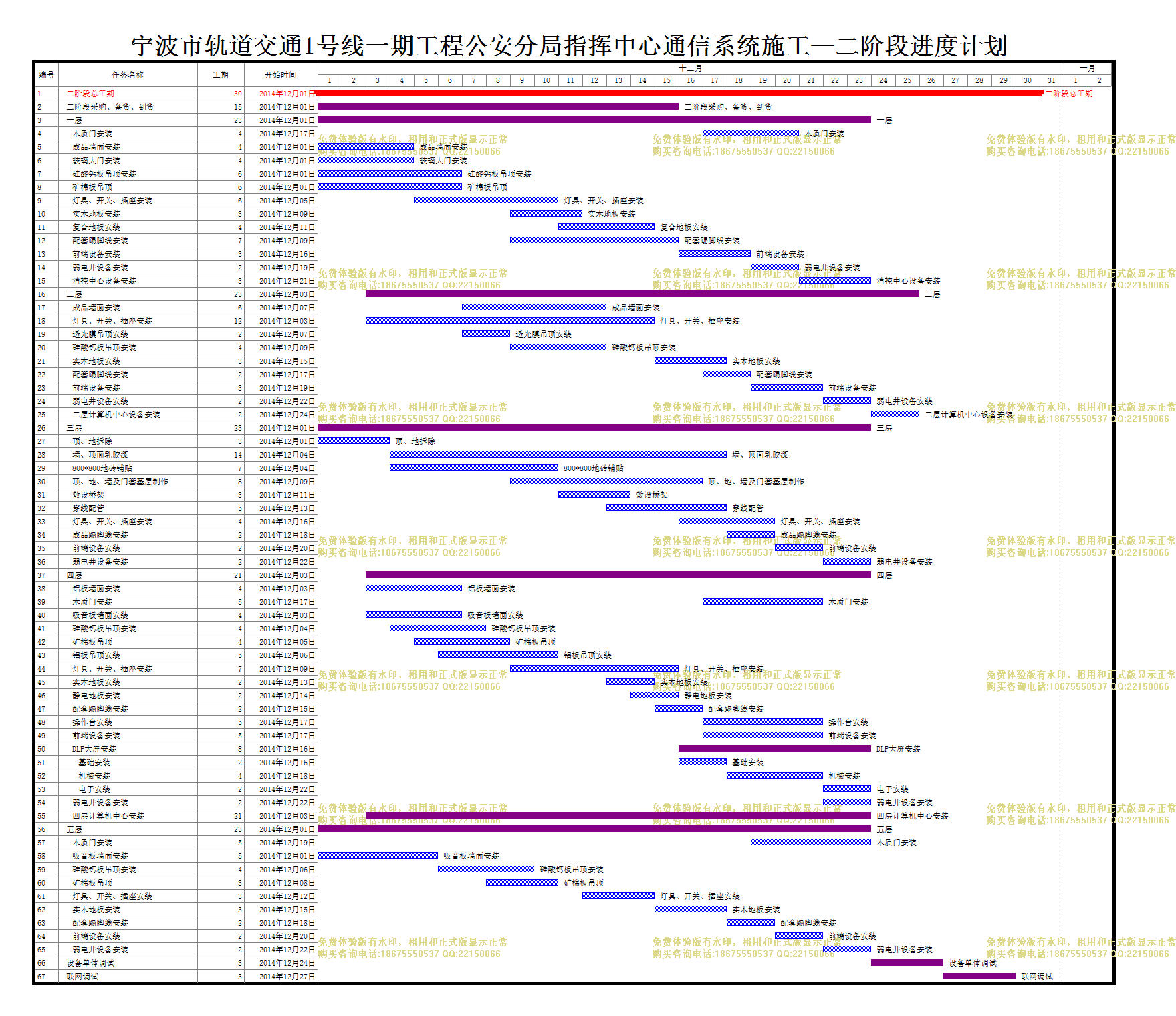1176x1016 pixels.
Task: Select the 一层 summary row name in row 3
Action: (x=74, y=120)
